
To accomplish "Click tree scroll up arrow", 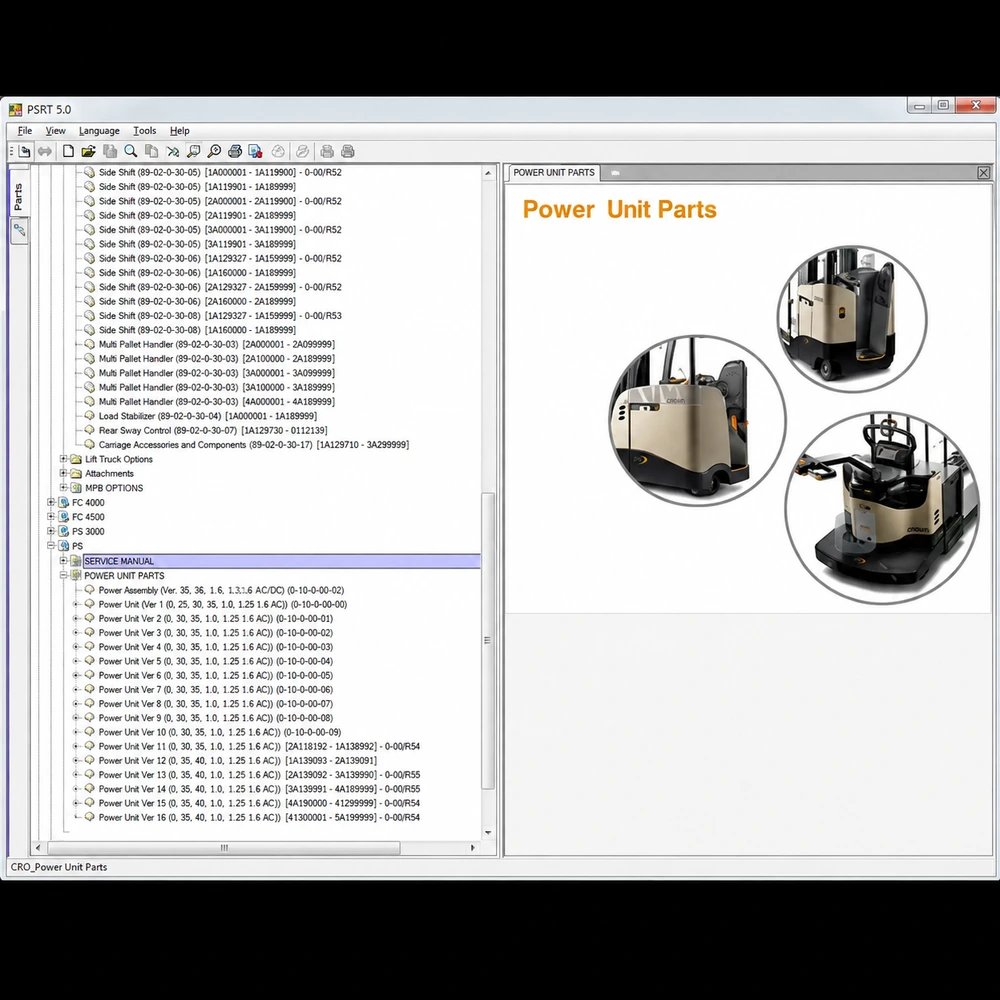I will coord(488,173).
